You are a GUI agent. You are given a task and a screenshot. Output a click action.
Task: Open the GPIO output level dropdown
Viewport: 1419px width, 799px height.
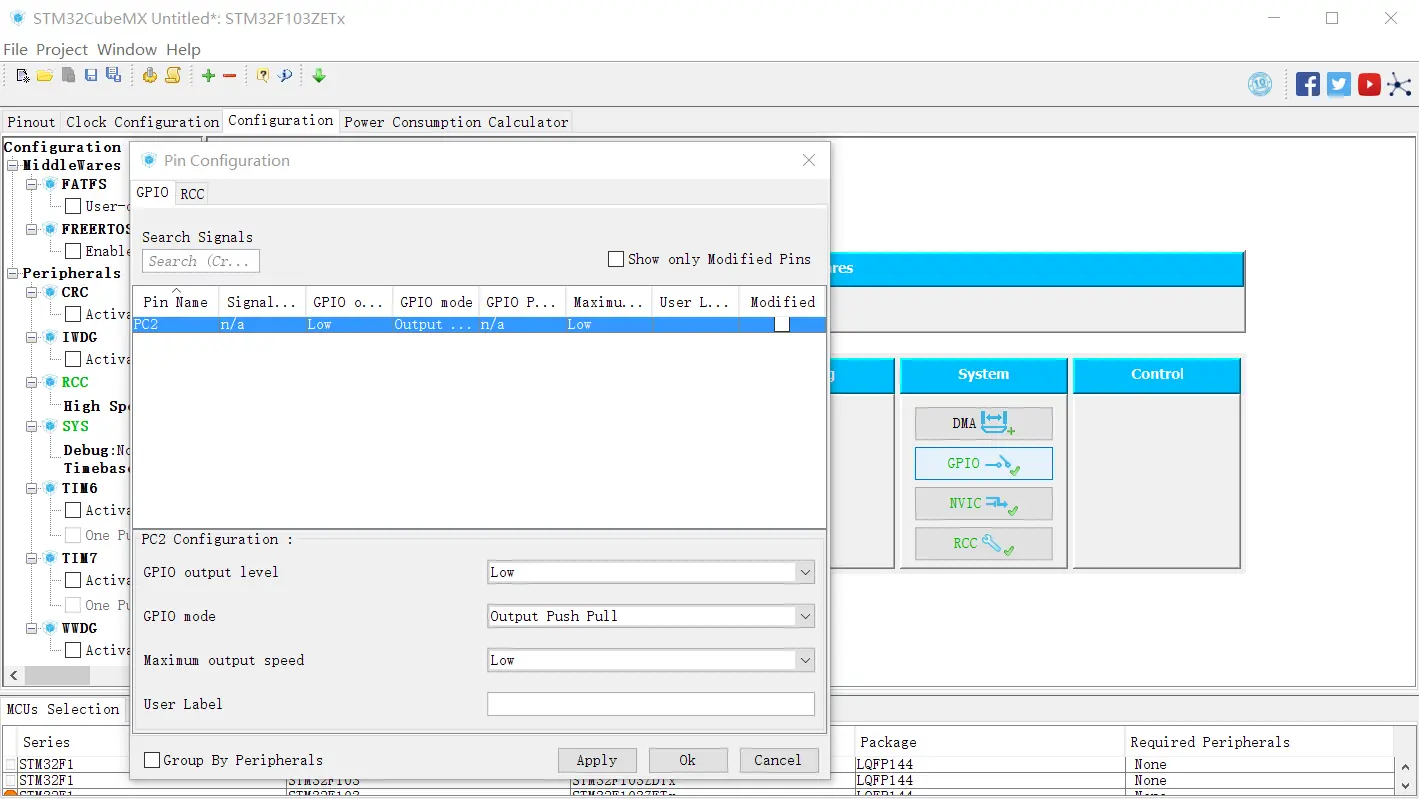point(651,572)
